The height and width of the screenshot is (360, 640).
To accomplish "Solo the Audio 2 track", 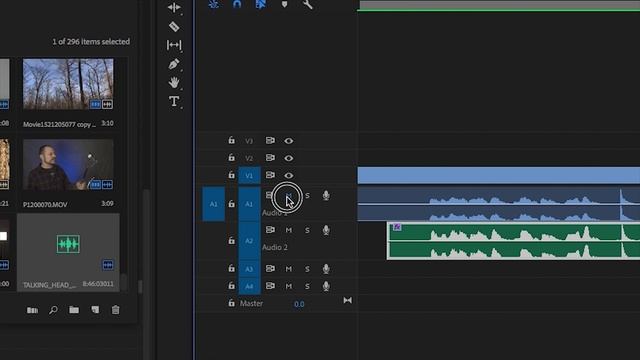I will pyautogui.click(x=307, y=230).
